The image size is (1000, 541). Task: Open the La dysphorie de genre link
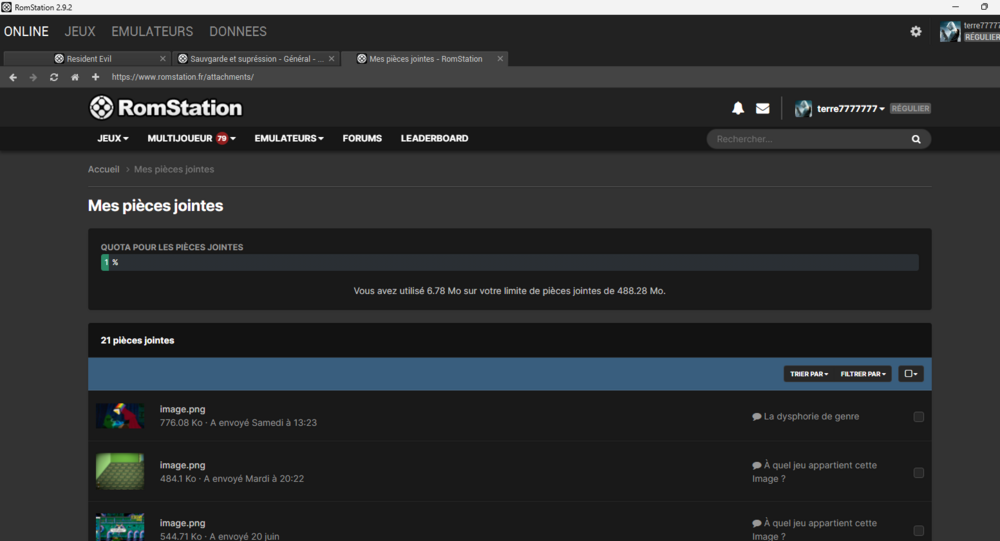[x=810, y=416]
